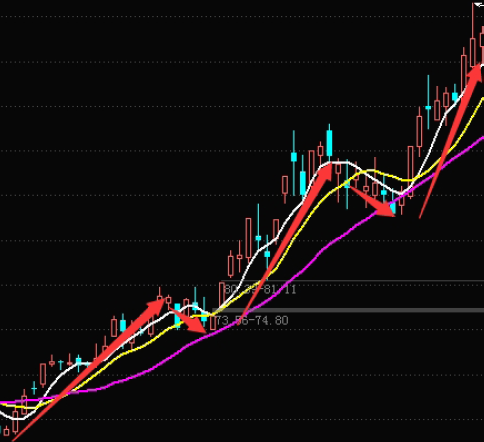Viewport: 484px width, 442px height.
Task: Click the tallest cyan candle at mid-chart peak
Action: (329, 143)
